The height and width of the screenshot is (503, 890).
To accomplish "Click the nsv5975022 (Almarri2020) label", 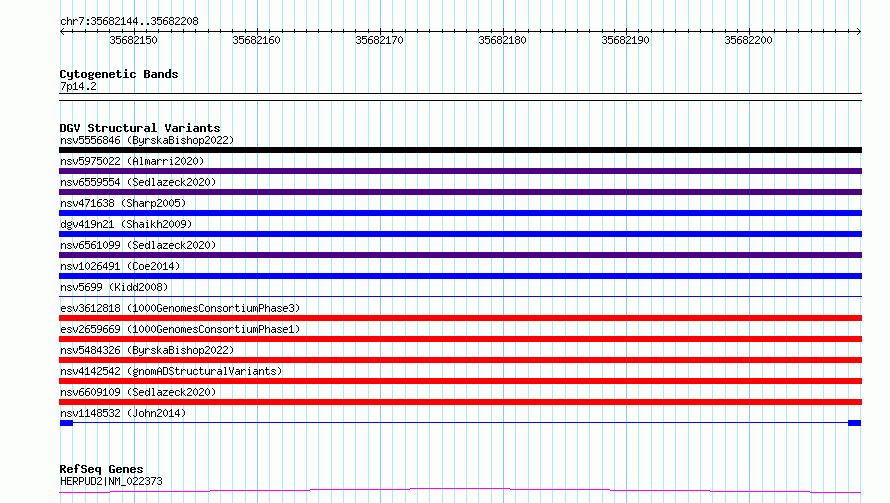I will pyautogui.click(x=132, y=161).
